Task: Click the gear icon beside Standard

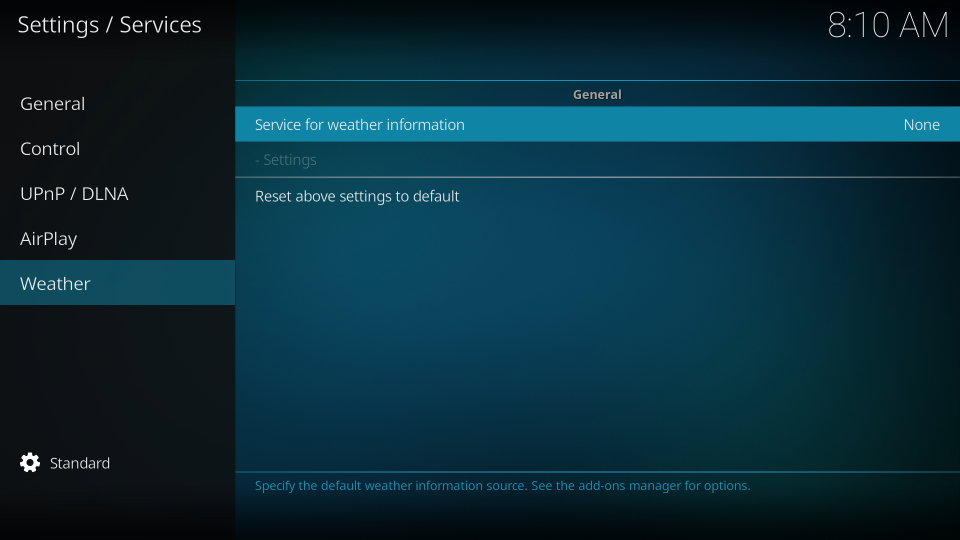Action: coord(30,463)
